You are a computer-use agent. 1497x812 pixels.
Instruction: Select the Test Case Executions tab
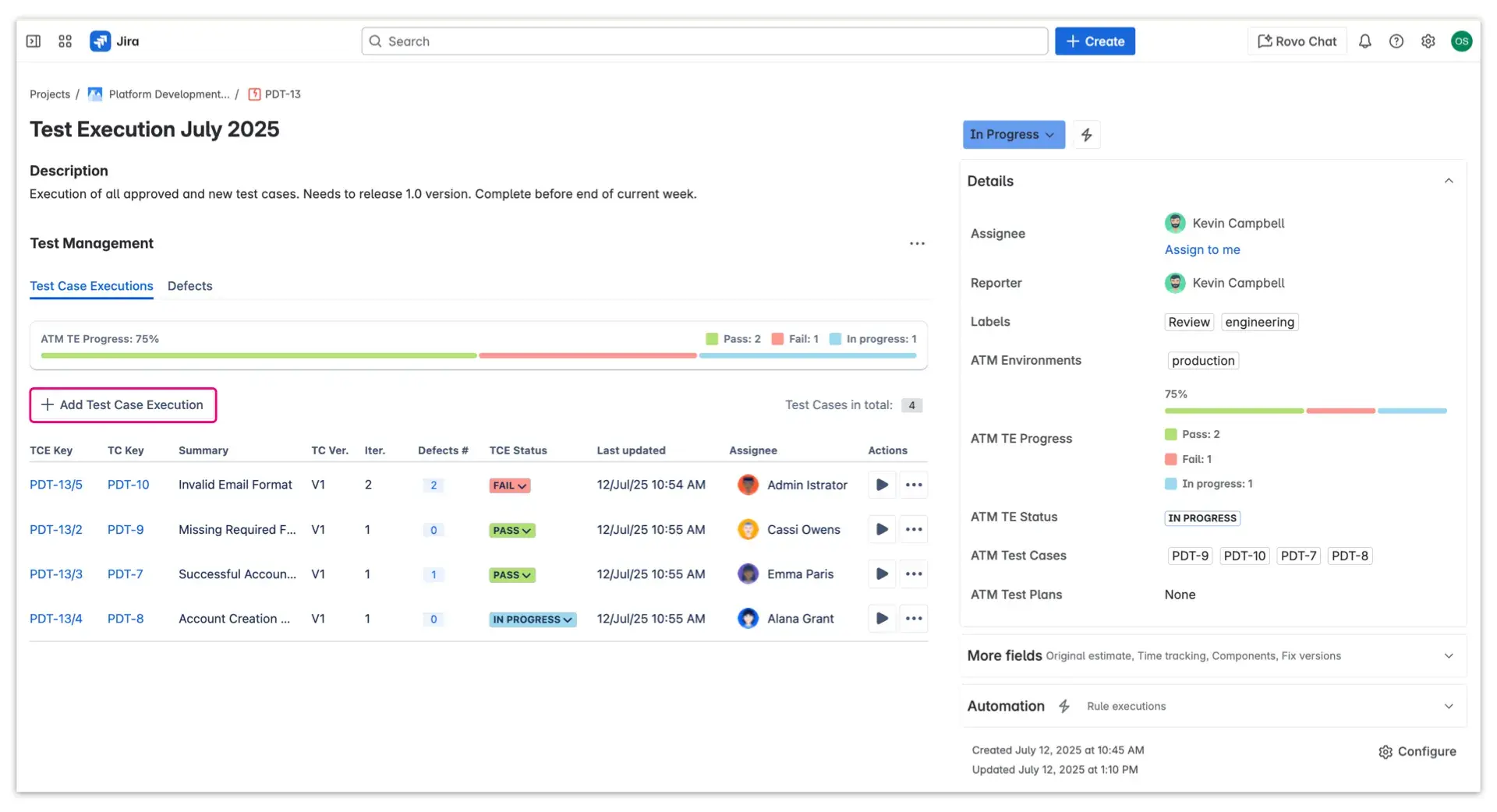[x=91, y=286]
